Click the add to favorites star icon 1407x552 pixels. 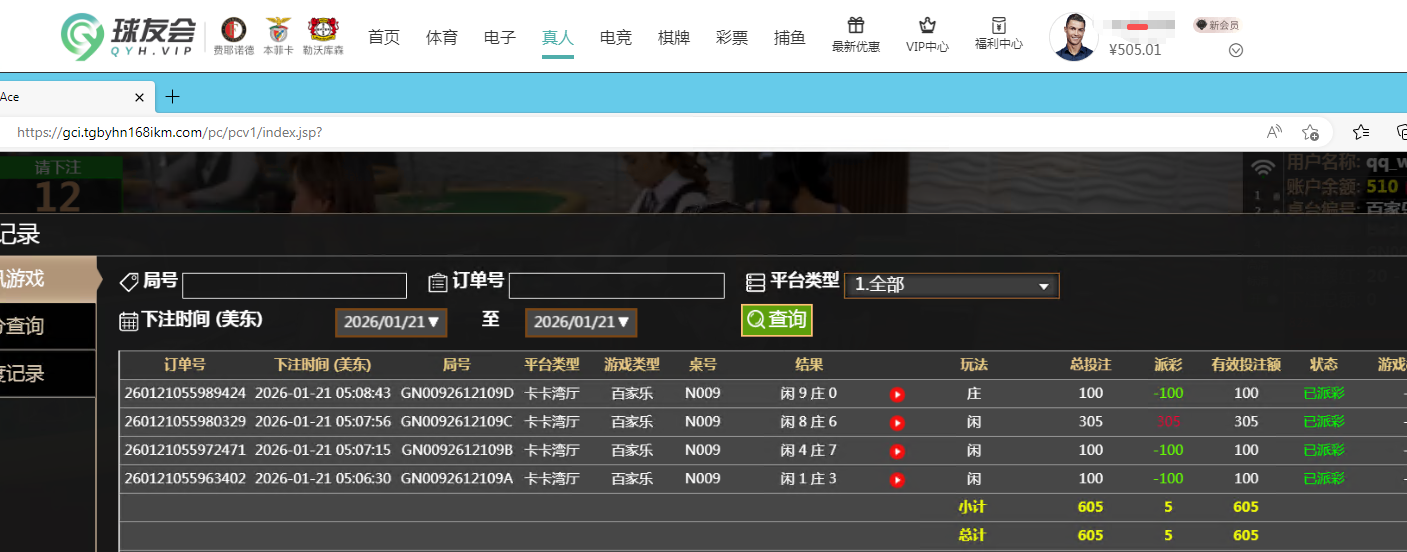1310,132
